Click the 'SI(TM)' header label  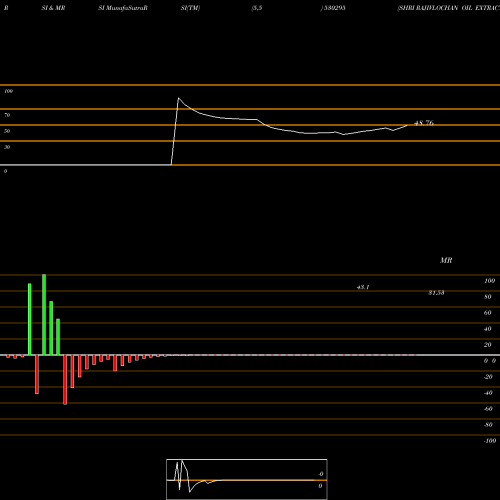[x=190, y=8]
